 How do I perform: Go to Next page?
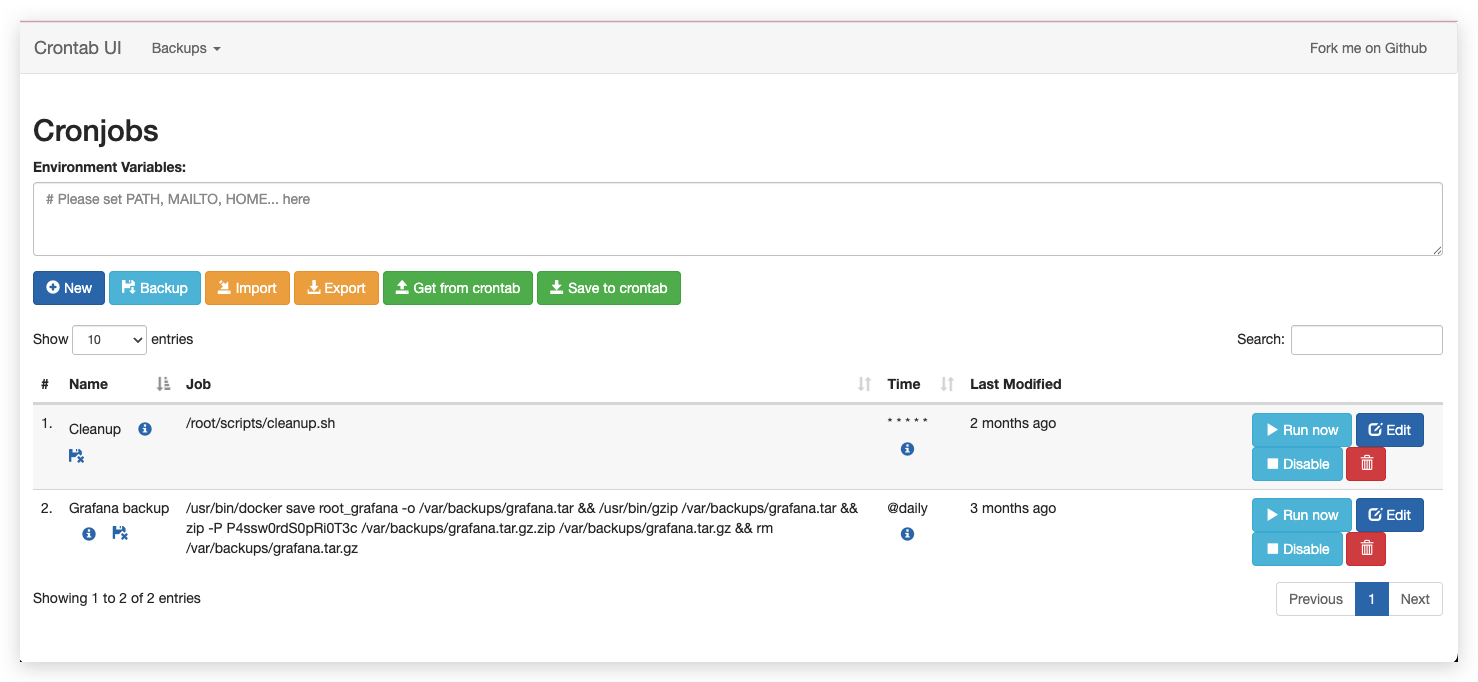(1415, 599)
